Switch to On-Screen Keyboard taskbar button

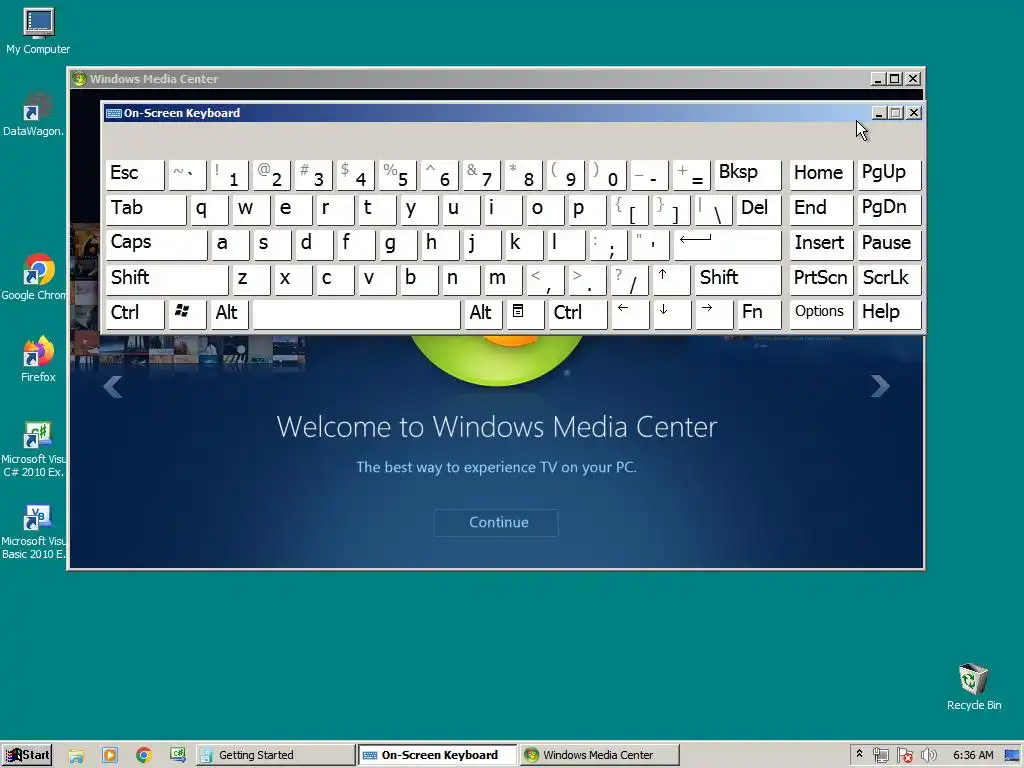pos(438,756)
